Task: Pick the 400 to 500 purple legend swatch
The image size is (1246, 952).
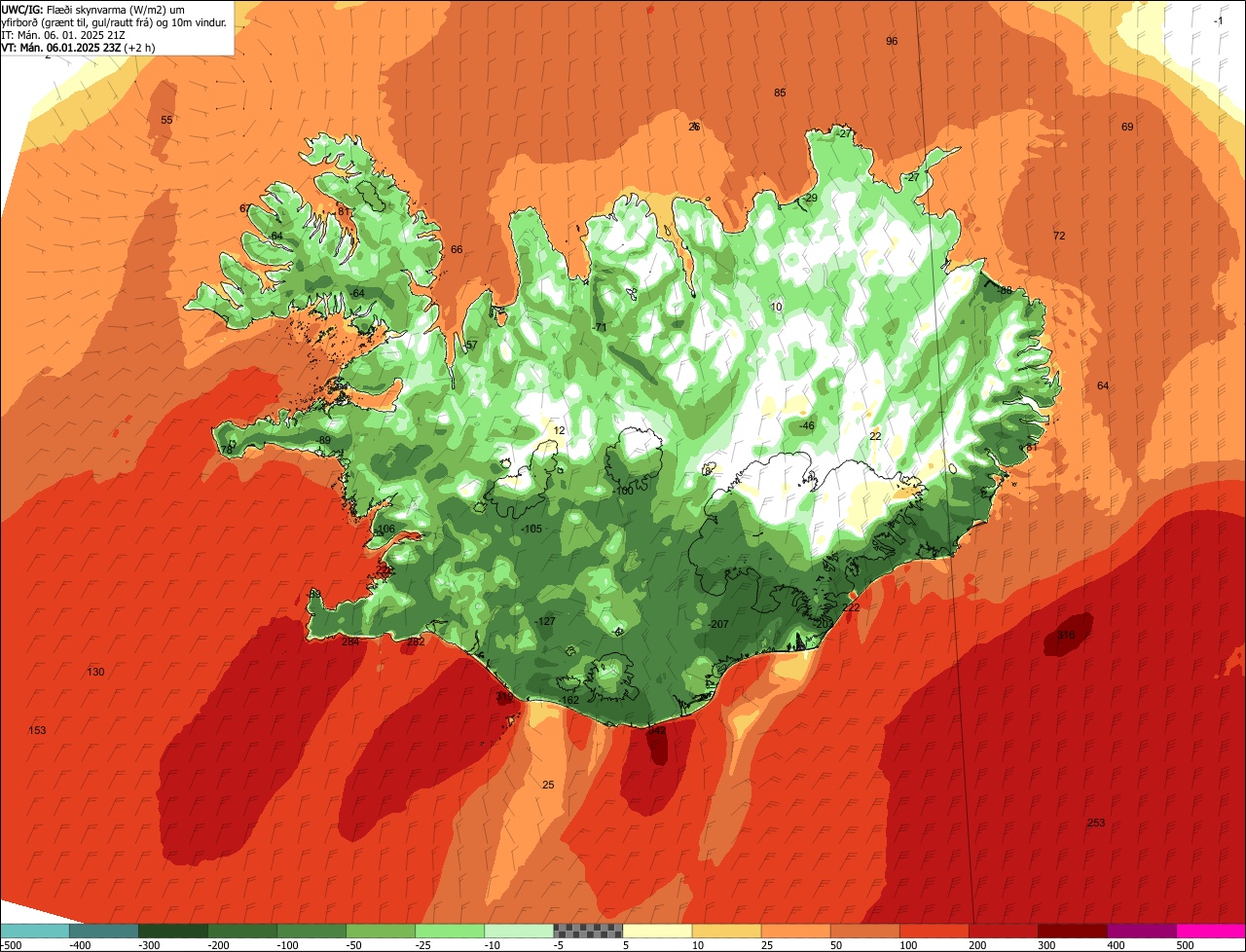Action: click(x=1140, y=931)
